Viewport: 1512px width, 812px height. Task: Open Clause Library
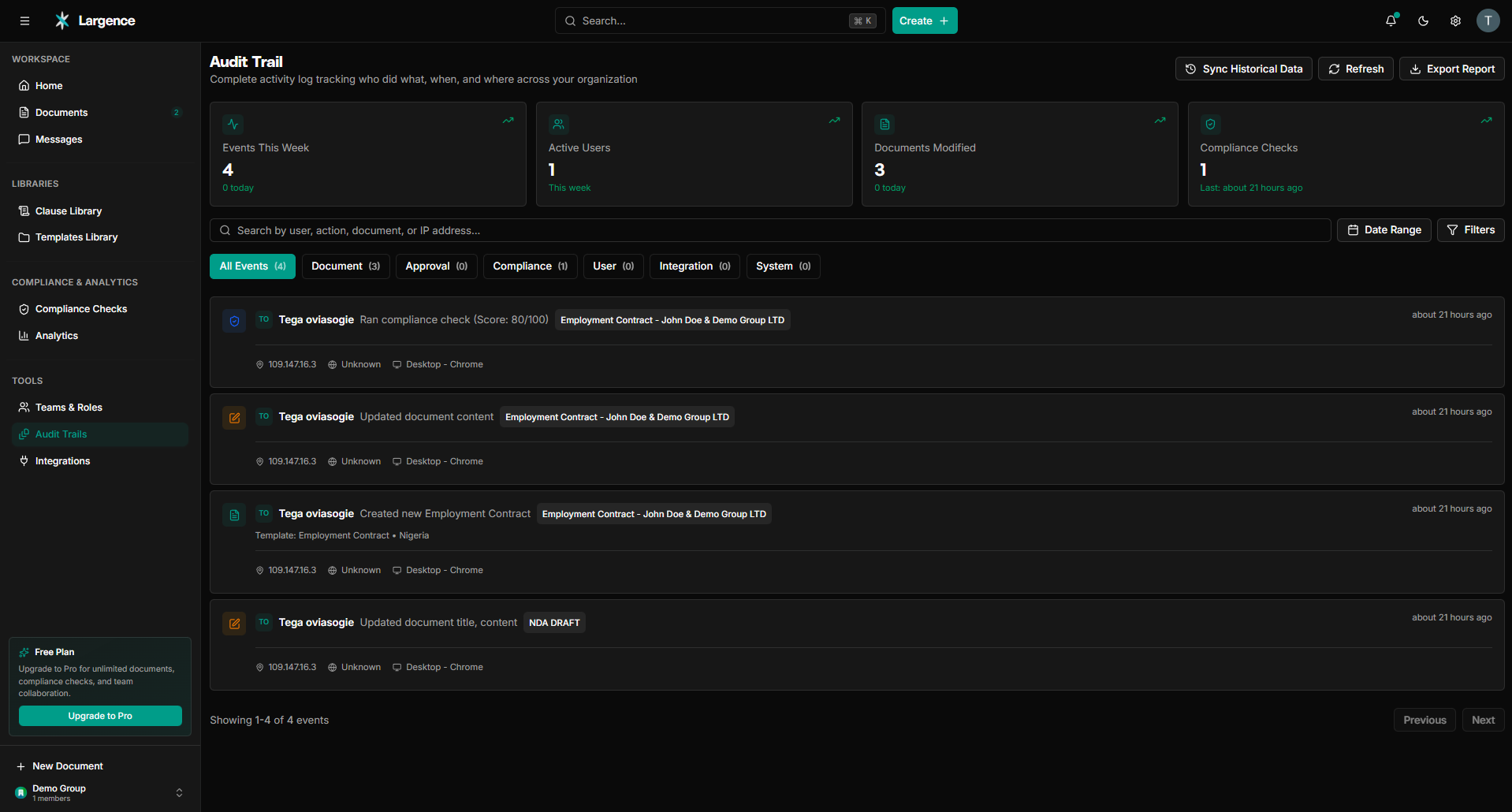tap(100, 211)
